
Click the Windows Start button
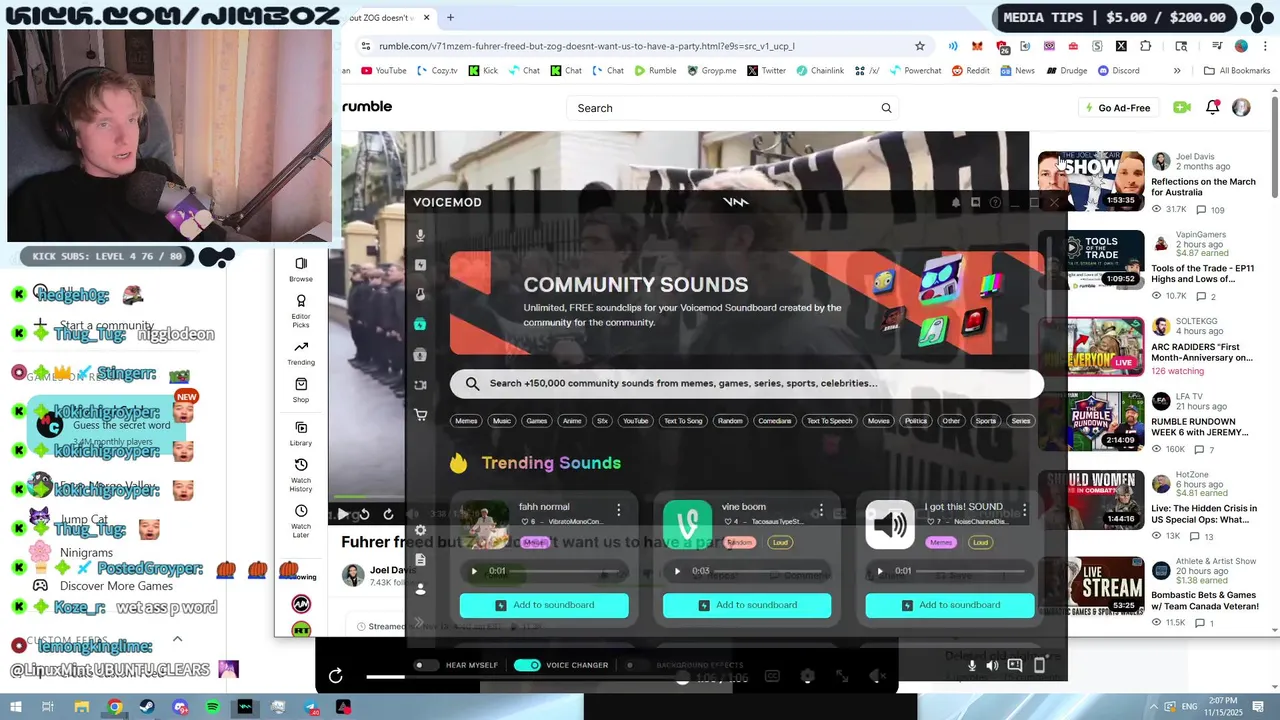tap(15, 707)
